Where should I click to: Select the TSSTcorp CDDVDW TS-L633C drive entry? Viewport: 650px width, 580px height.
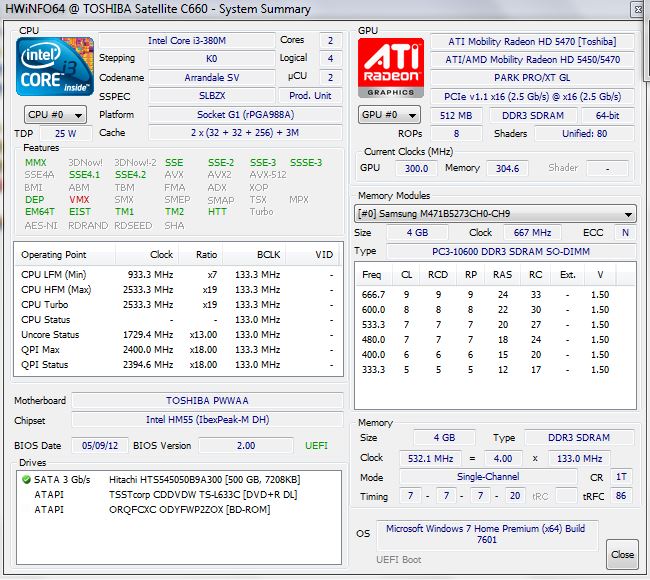pyautogui.click(x=179, y=495)
